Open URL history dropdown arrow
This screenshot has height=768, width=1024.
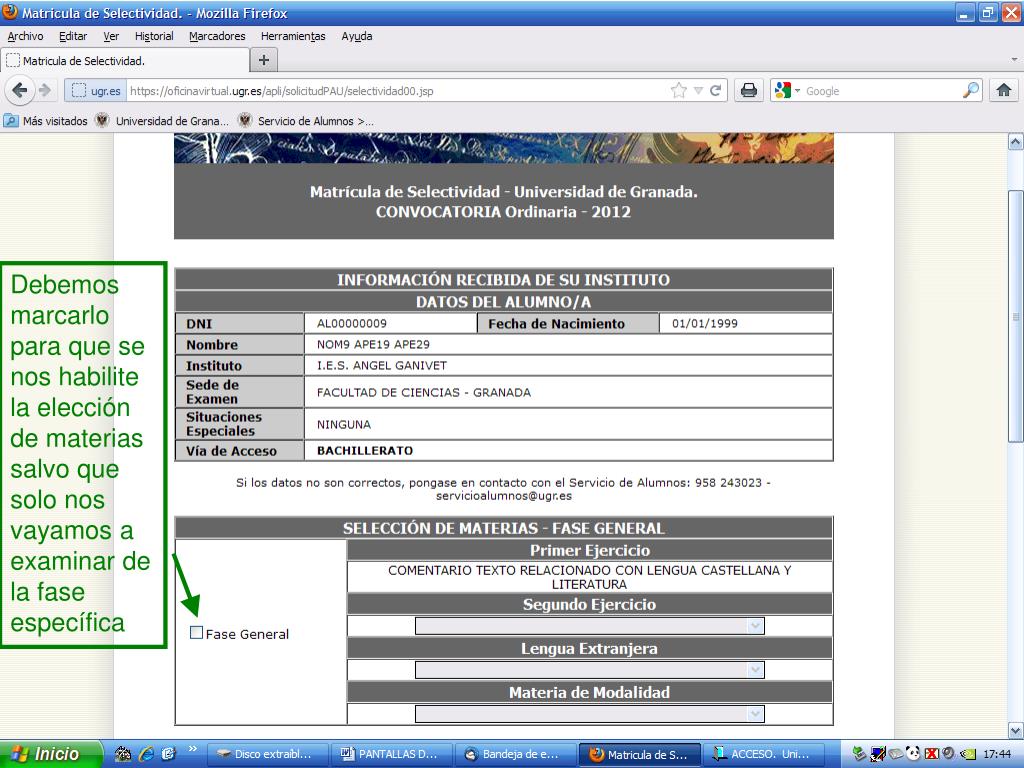(698, 91)
